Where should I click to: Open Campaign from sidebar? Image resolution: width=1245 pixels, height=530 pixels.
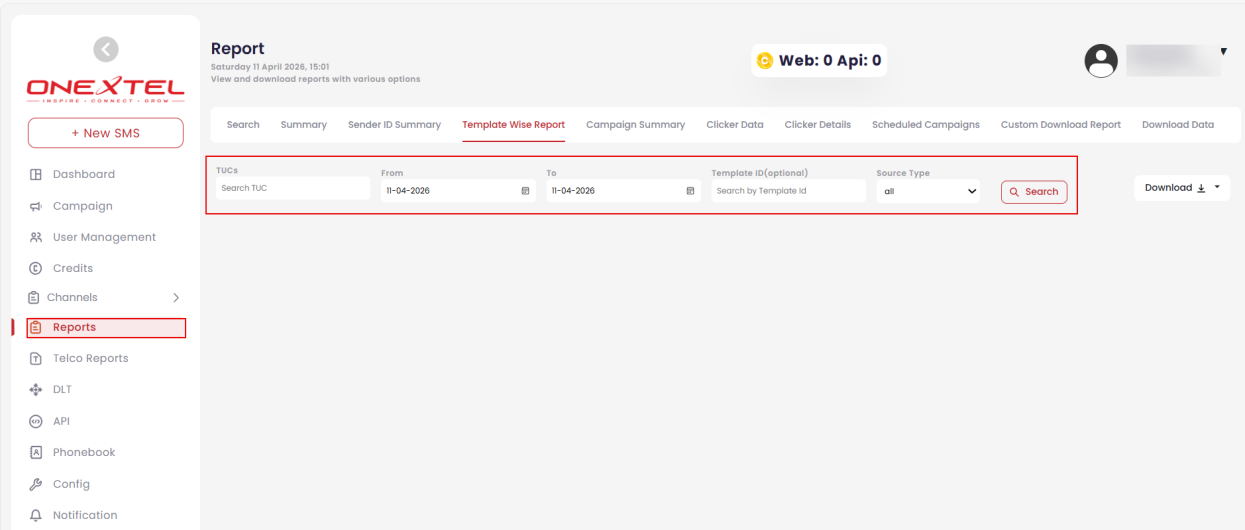point(83,206)
